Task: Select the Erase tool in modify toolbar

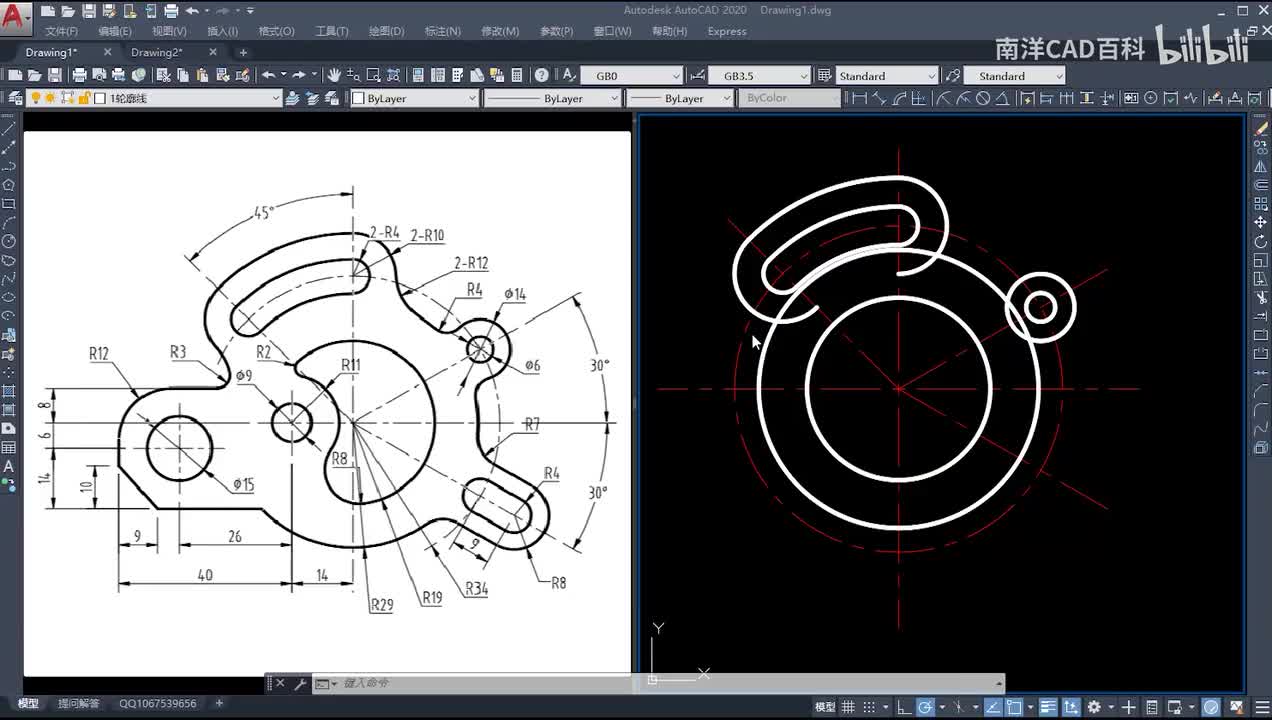Action: 1261,128
